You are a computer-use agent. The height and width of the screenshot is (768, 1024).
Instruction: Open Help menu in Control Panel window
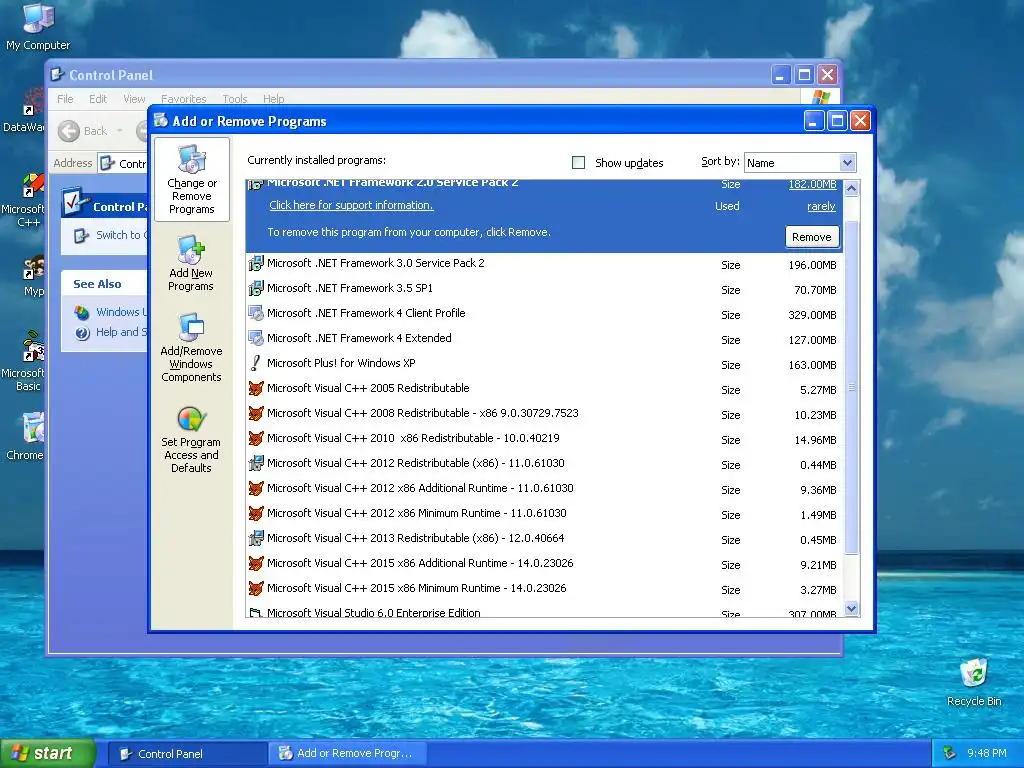274,99
